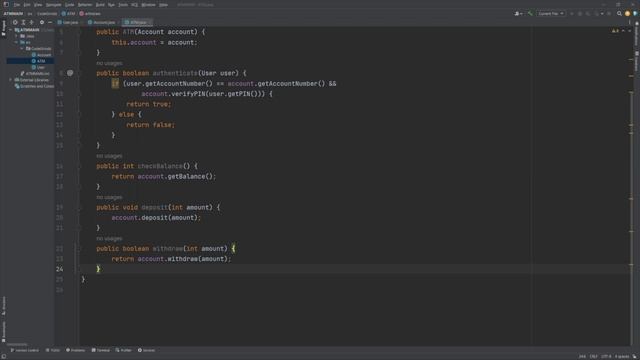Select the ATMMAIN.iml file
The height and width of the screenshot is (360, 640).
(x=35, y=73)
